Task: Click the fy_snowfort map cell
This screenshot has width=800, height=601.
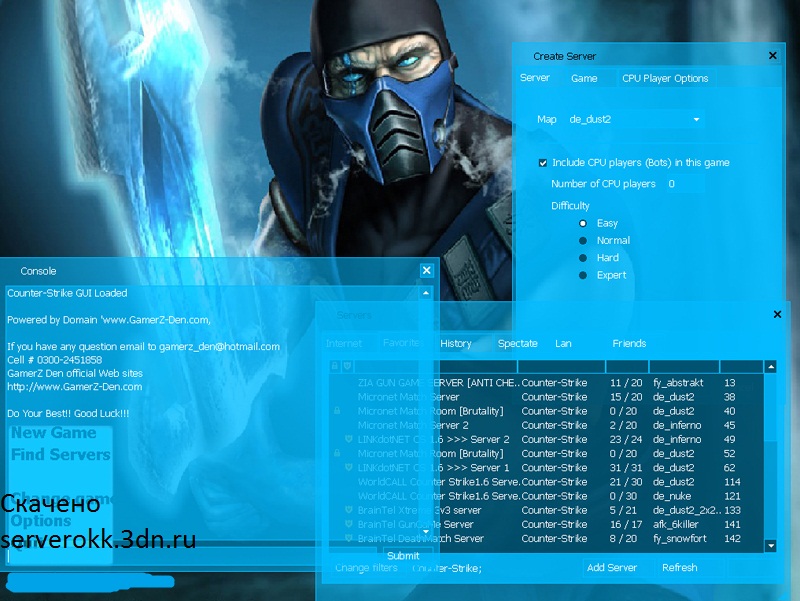Action: click(x=680, y=538)
